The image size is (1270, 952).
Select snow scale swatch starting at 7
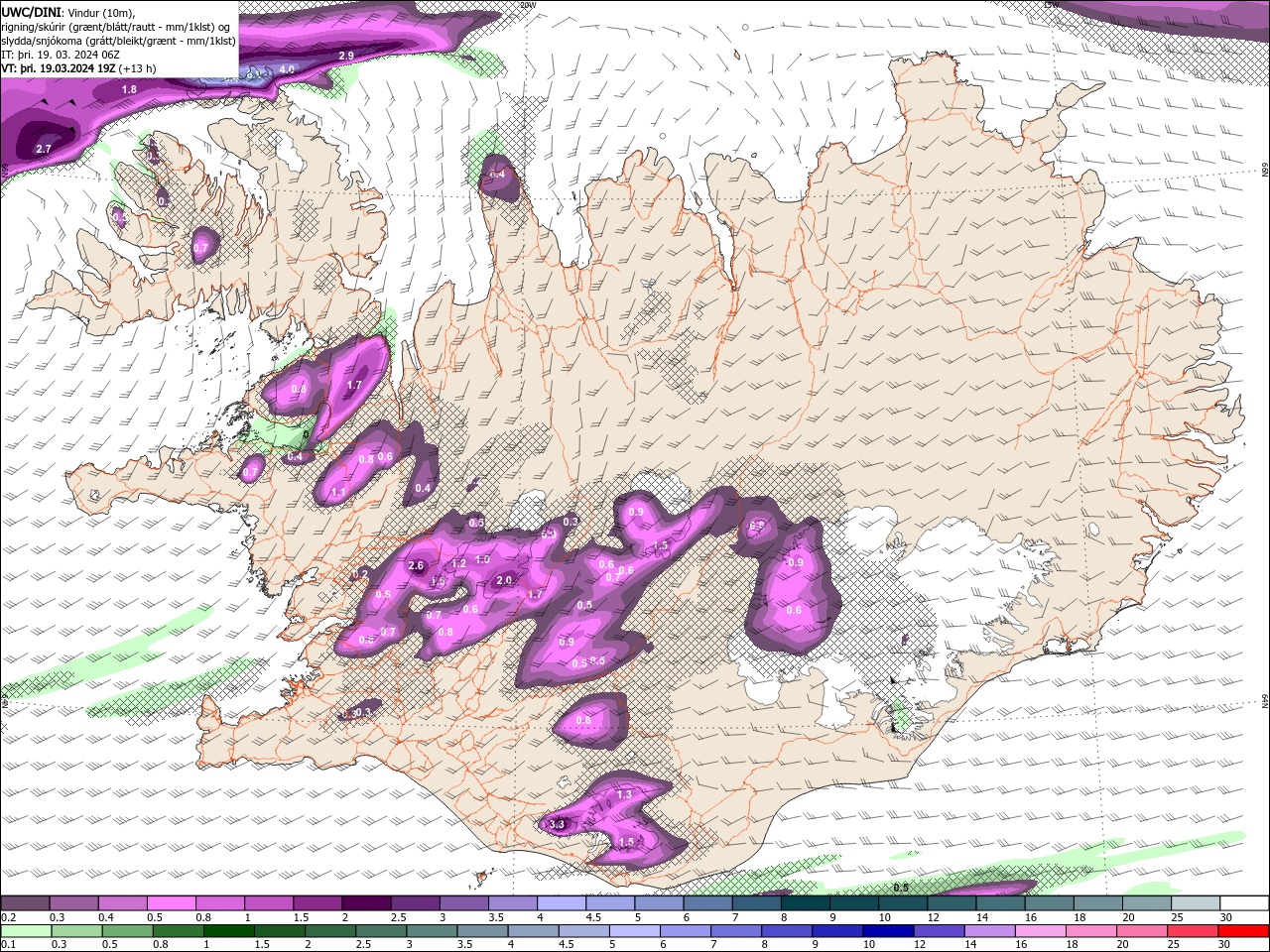click(756, 903)
